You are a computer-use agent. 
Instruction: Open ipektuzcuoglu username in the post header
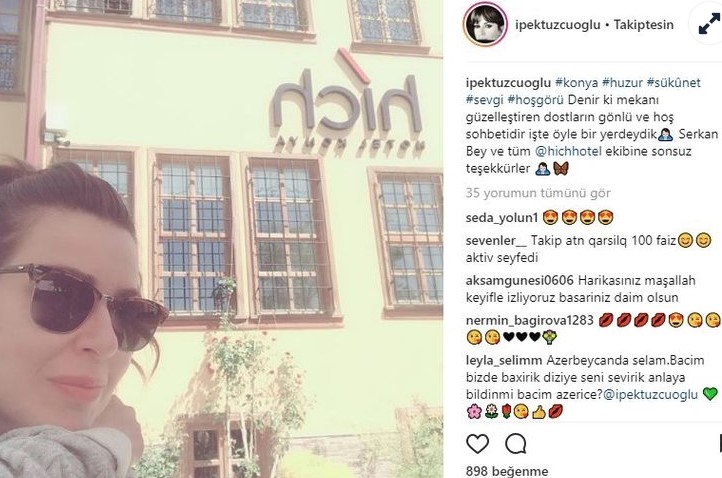[x=558, y=25]
